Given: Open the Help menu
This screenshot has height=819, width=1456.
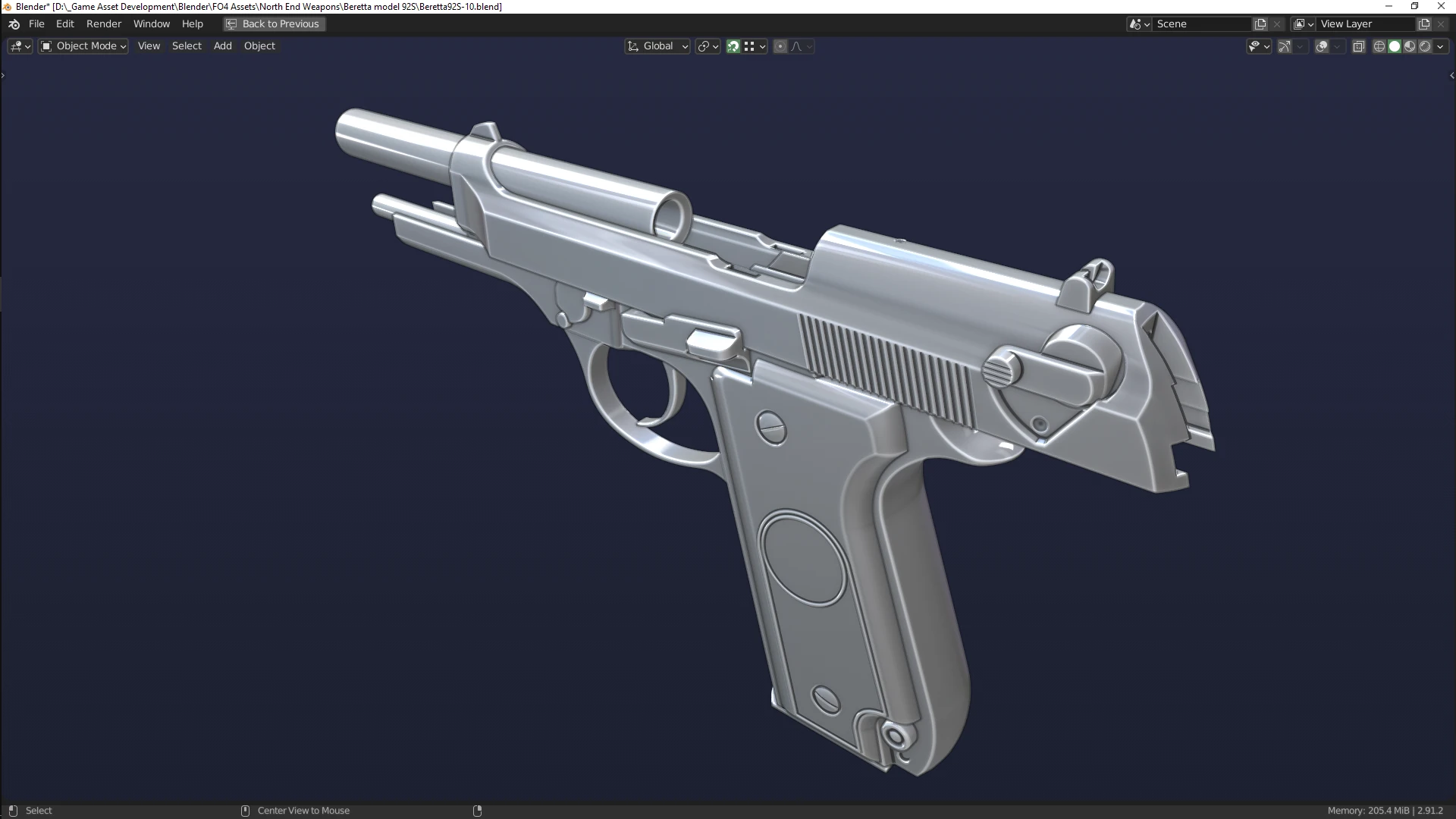Looking at the screenshot, I should point(193,24).
